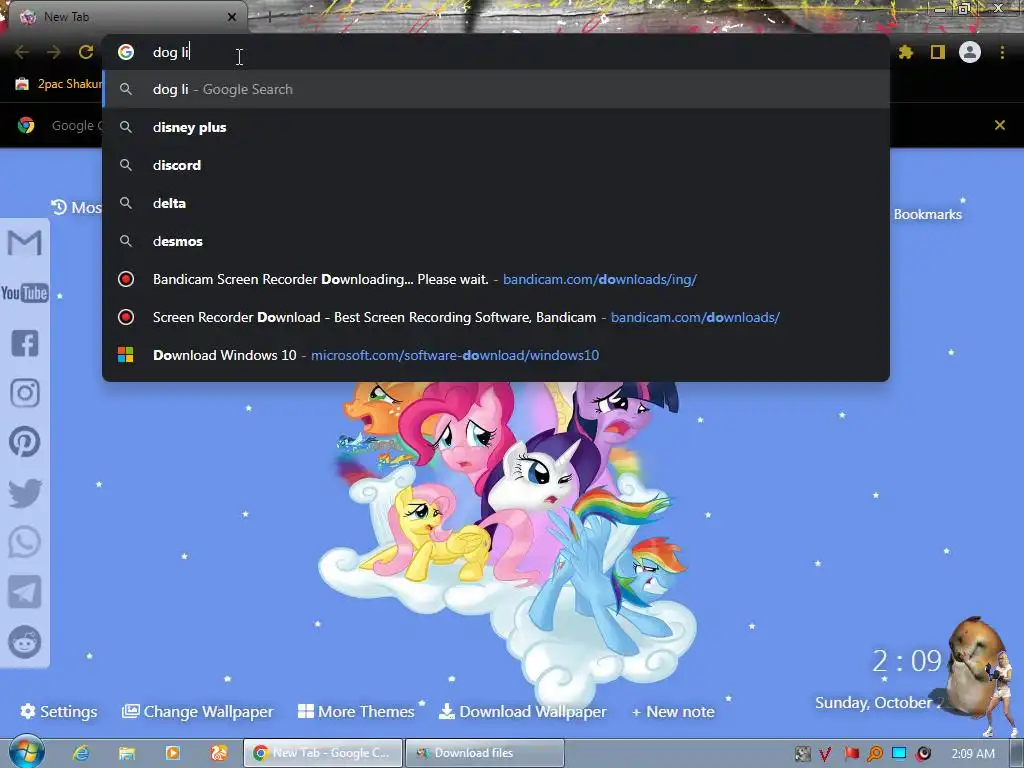This screenshot has width=1024, height=768.
Task: Open Screen Recorder Download Bandicam suggestion
Action: (496, 317)
